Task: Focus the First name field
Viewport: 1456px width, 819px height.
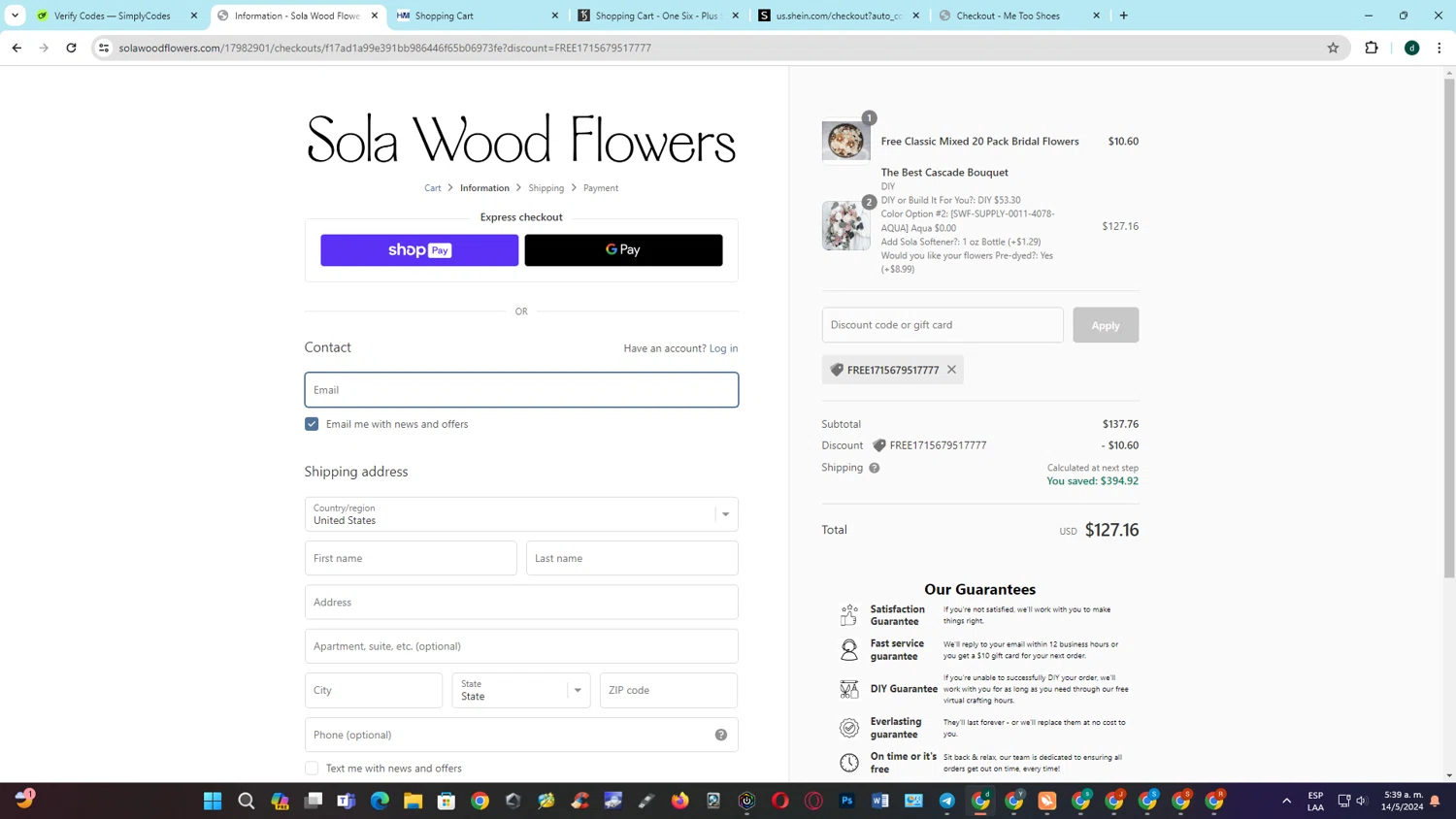Action: [x=411, y=558]
